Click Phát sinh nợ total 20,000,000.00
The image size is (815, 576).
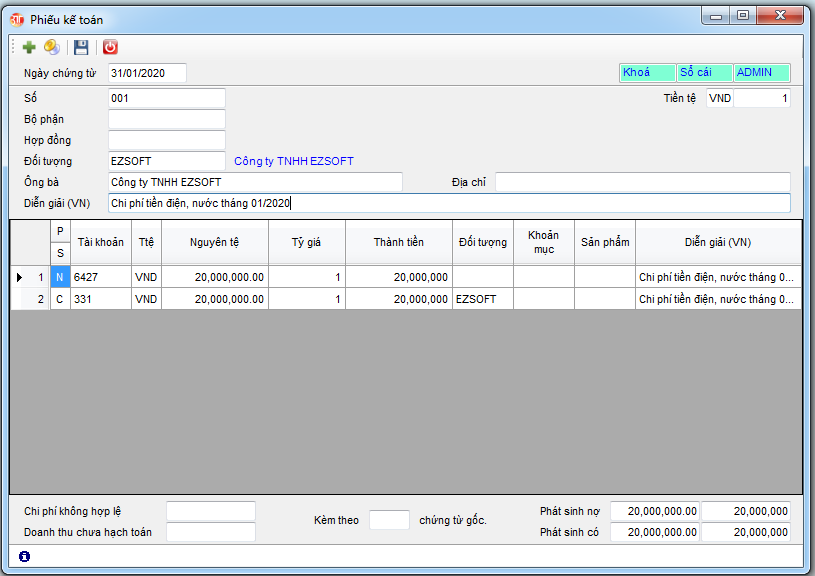[x=655, y=511]
